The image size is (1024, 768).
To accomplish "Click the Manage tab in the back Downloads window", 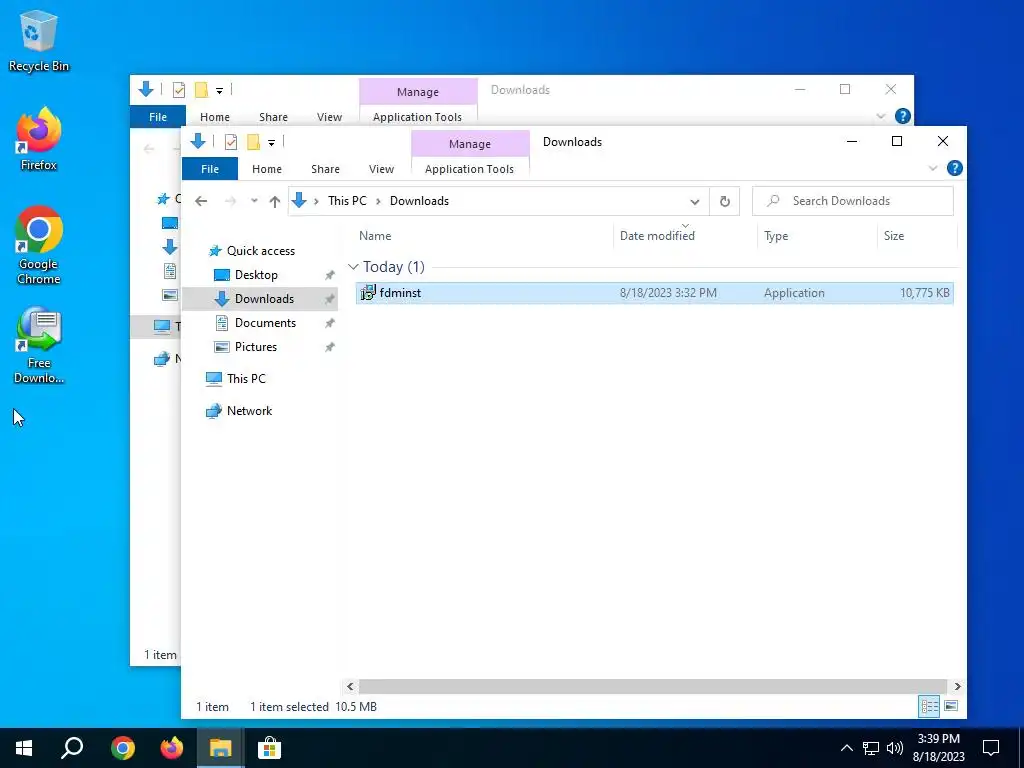I will pyautogui.click(x=418, y=92).
